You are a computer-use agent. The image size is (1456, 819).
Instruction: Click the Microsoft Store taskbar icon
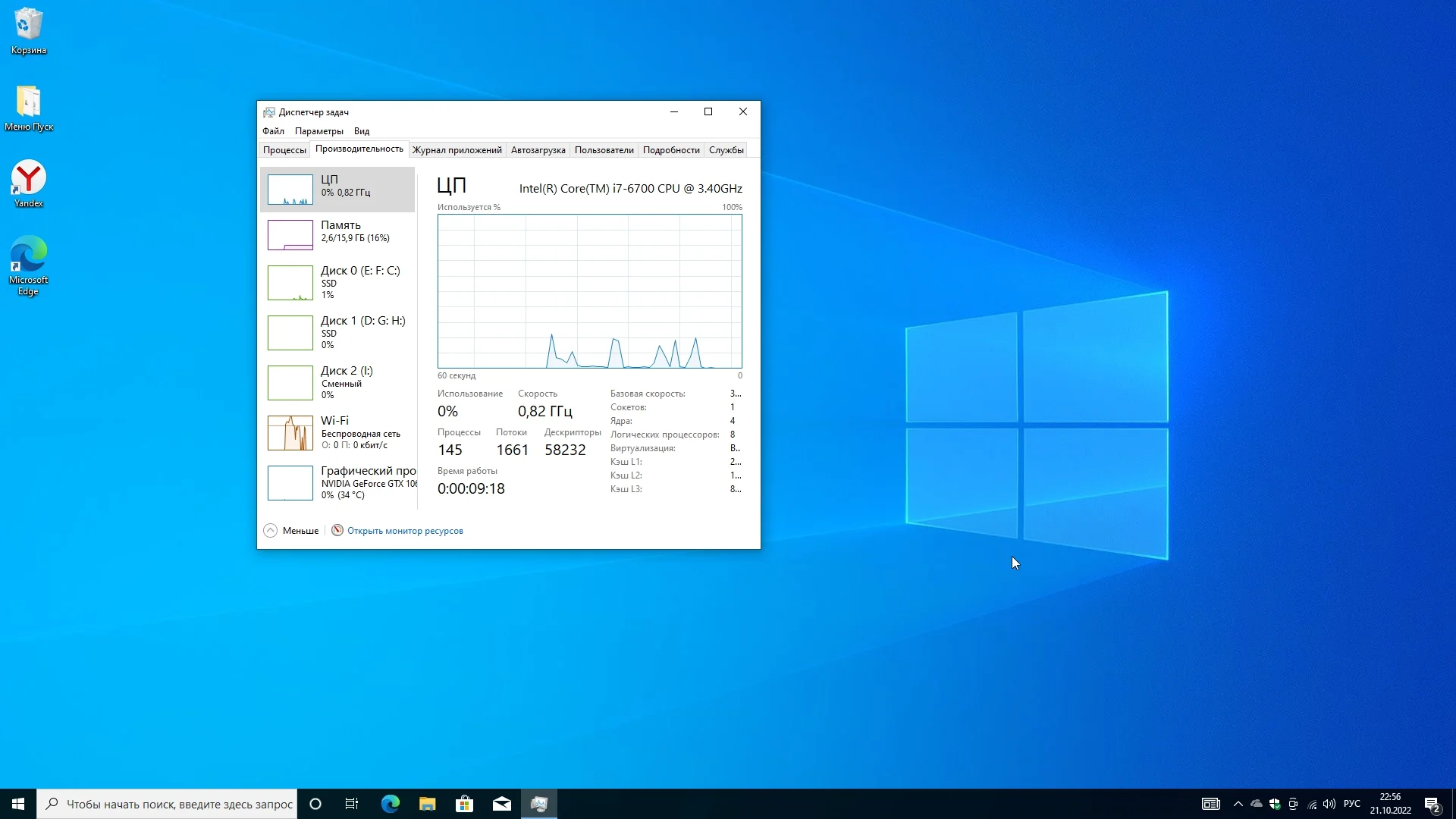[464, 804]
